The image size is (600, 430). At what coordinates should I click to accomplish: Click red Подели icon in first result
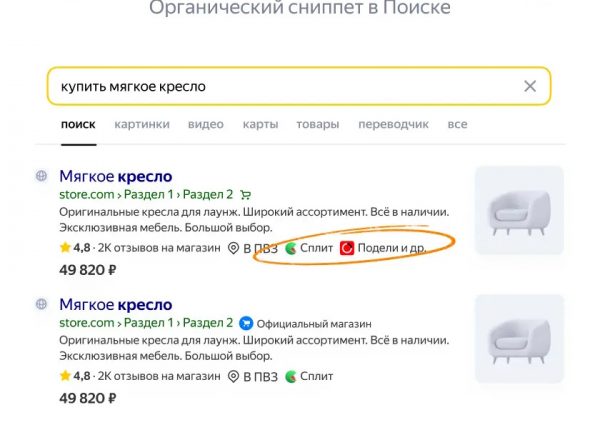point(347,248)
